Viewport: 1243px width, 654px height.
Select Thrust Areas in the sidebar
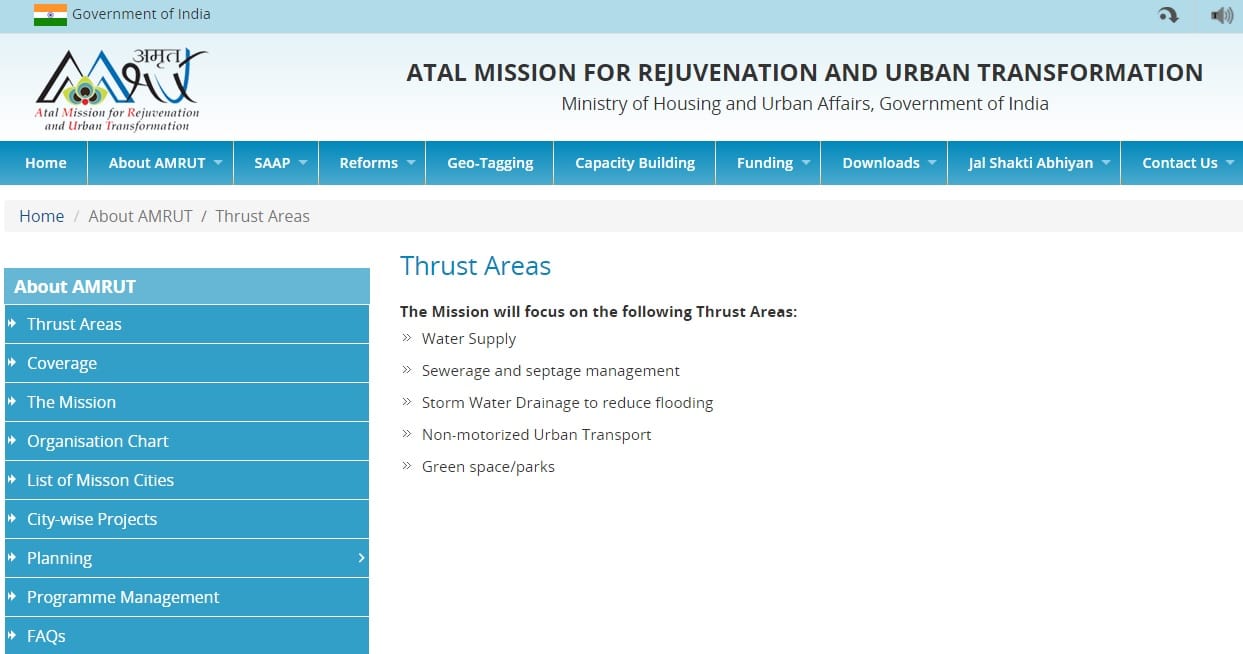click(187, 324)
